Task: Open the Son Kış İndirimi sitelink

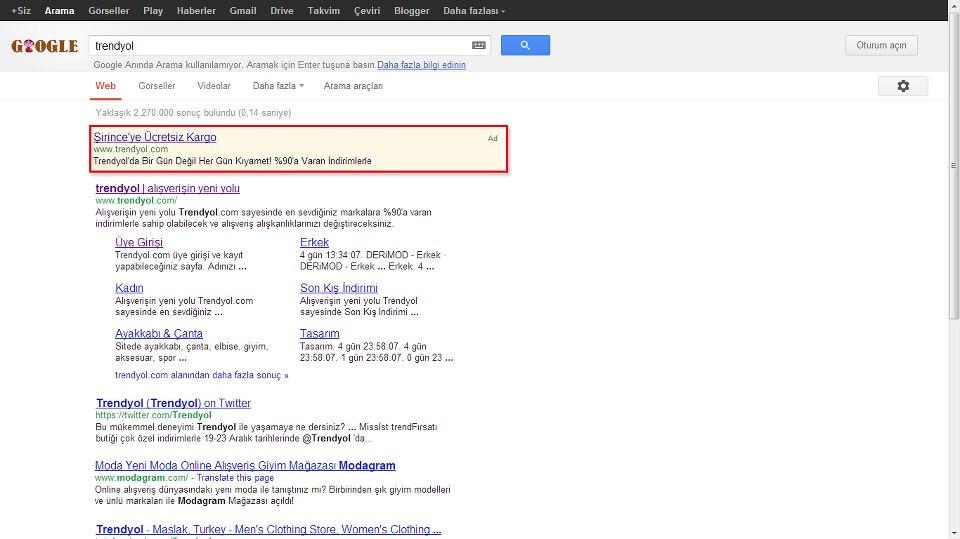Action: click(x=339, y=288)
